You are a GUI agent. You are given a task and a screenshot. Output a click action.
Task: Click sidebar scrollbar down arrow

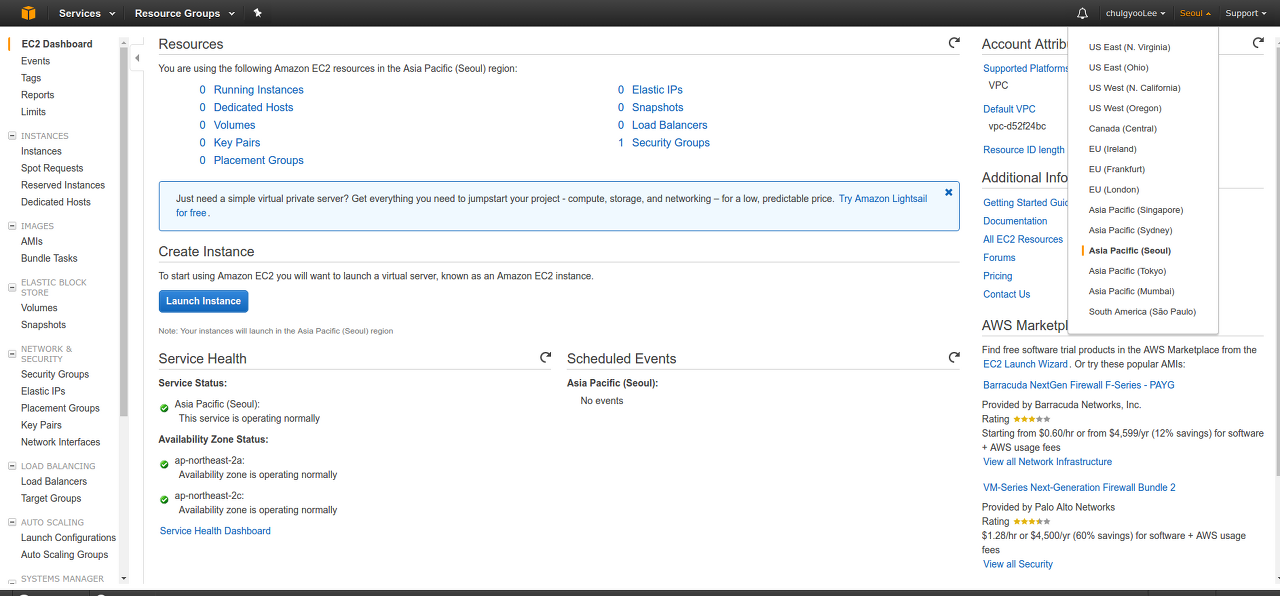(124, 578)
